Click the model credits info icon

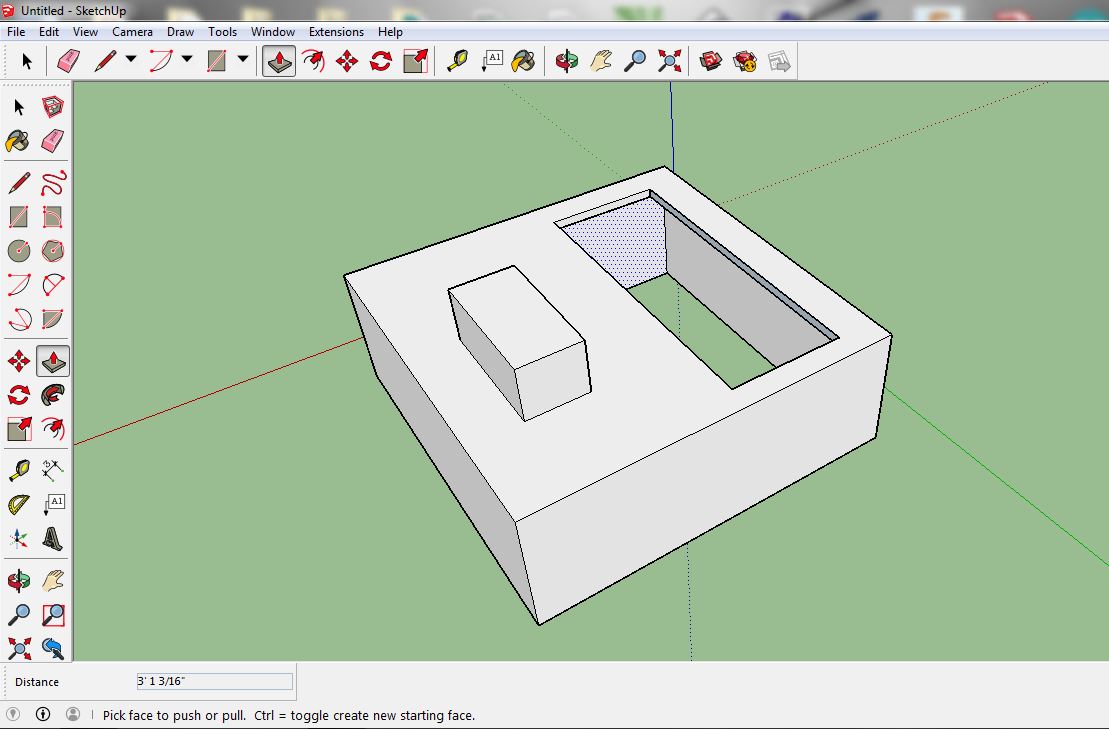(x=42, y=714)
